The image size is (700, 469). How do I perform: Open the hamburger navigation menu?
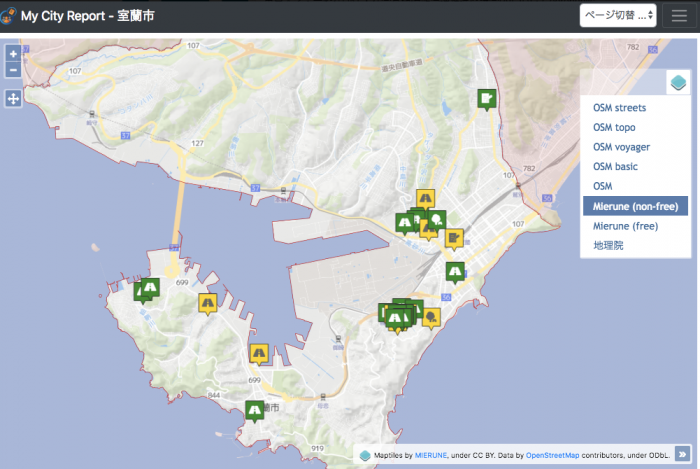pos(679,16)
